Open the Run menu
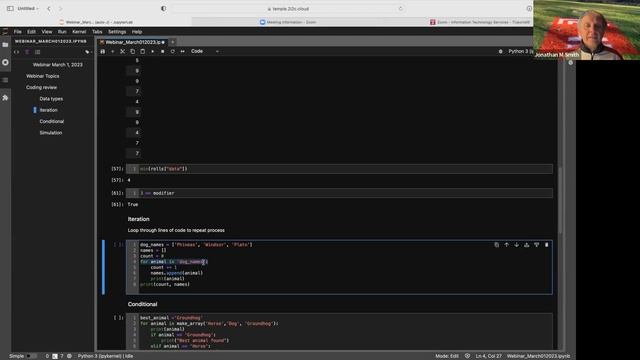 coord(62,32)
